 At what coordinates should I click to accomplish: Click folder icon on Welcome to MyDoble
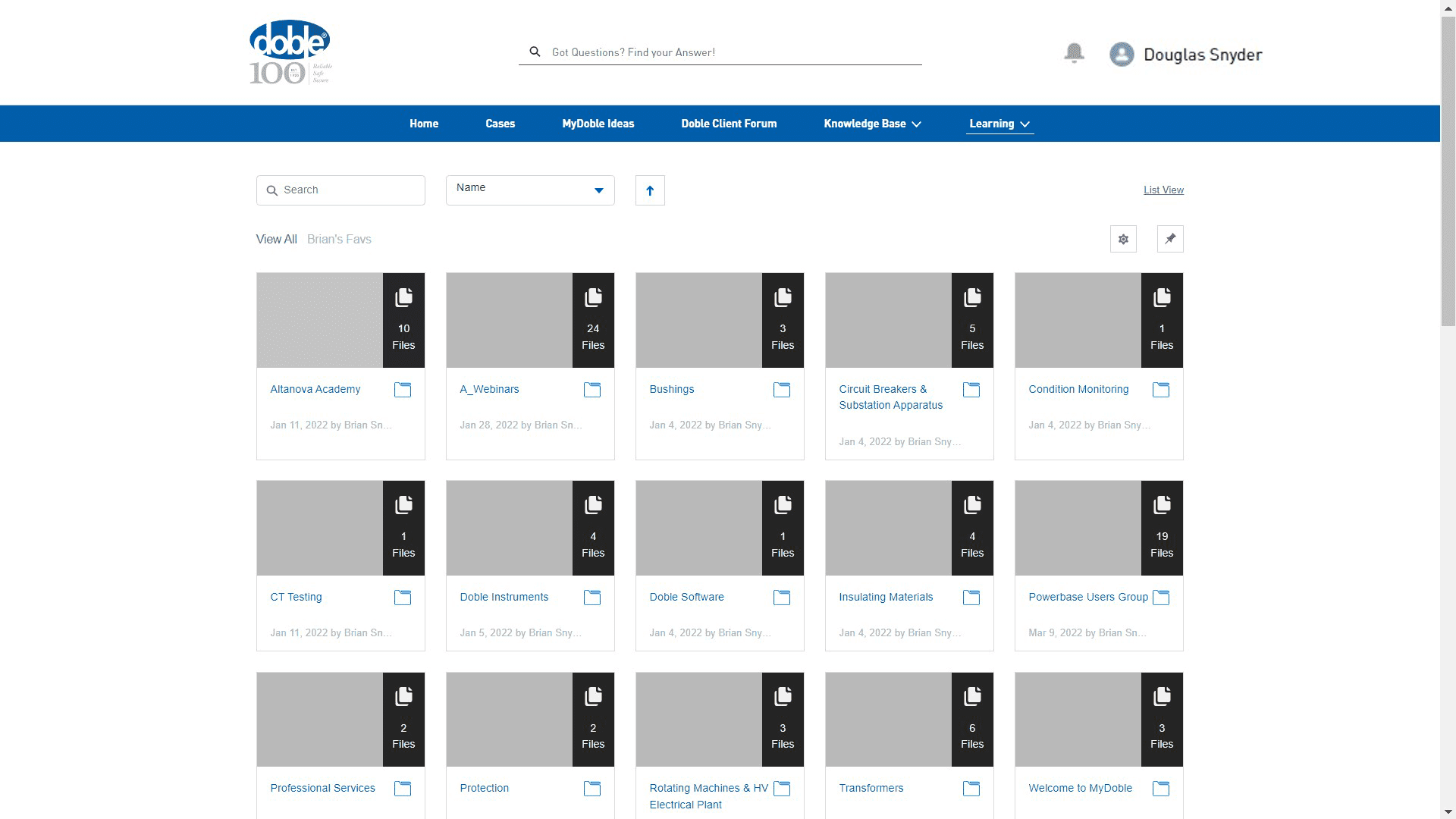pos(1161,789)
